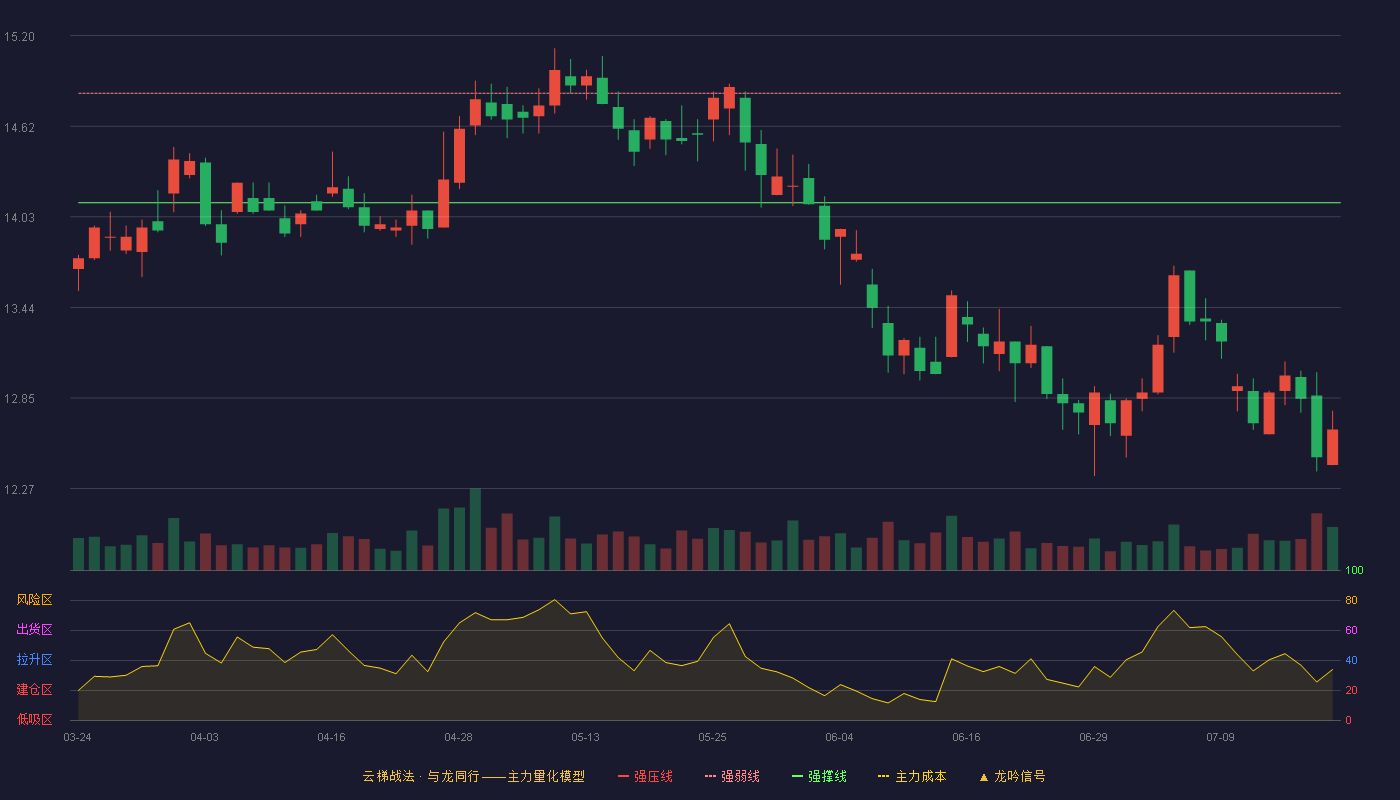Screen dimensions: 1400x800
Task: Click the 14.62 price axis label
Action: [x=19, y=127]
